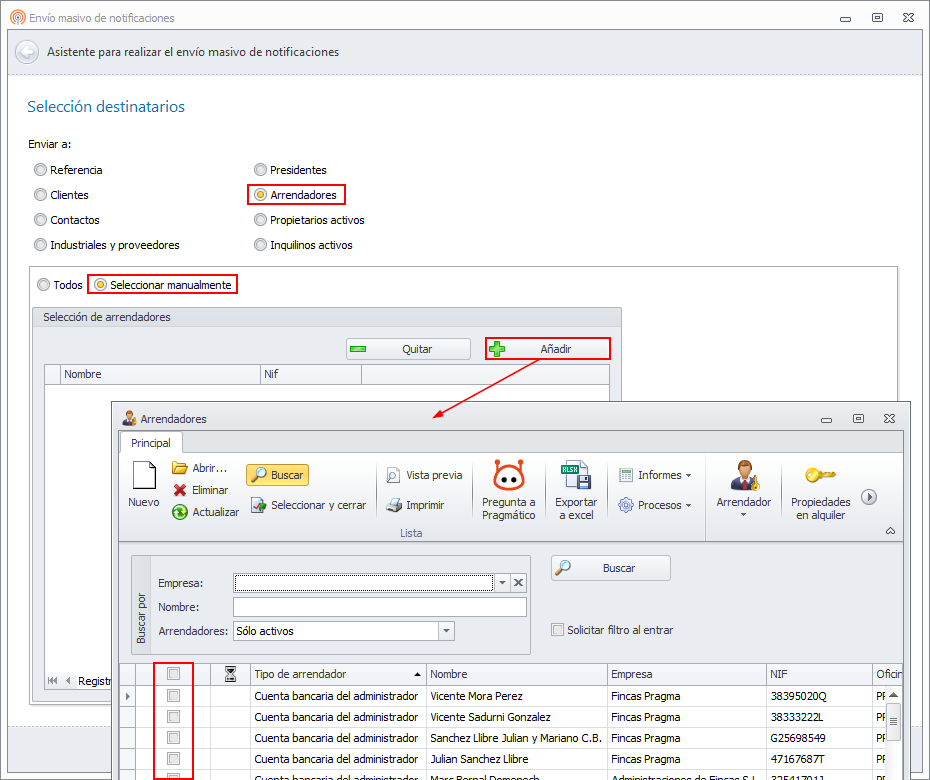Collapse the ribbon with the up chevron

tap(890, 531)
